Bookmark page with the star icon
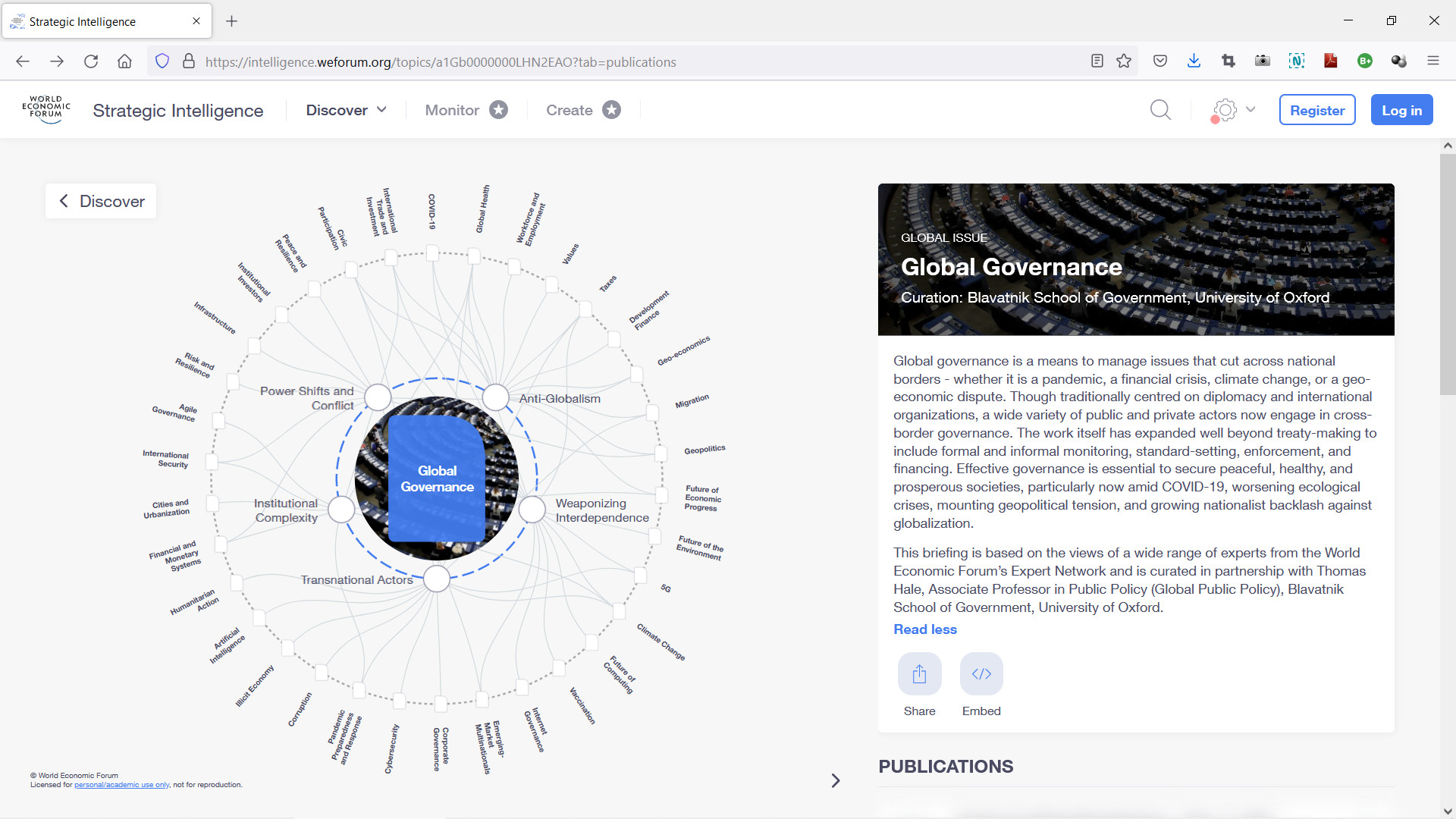 tap(1124, 61)
